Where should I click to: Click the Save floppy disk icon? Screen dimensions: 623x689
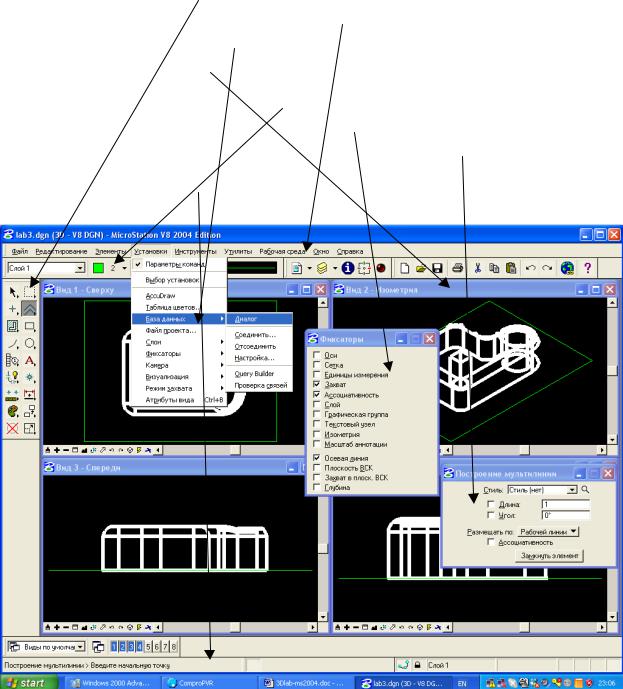tap(437, 268)
